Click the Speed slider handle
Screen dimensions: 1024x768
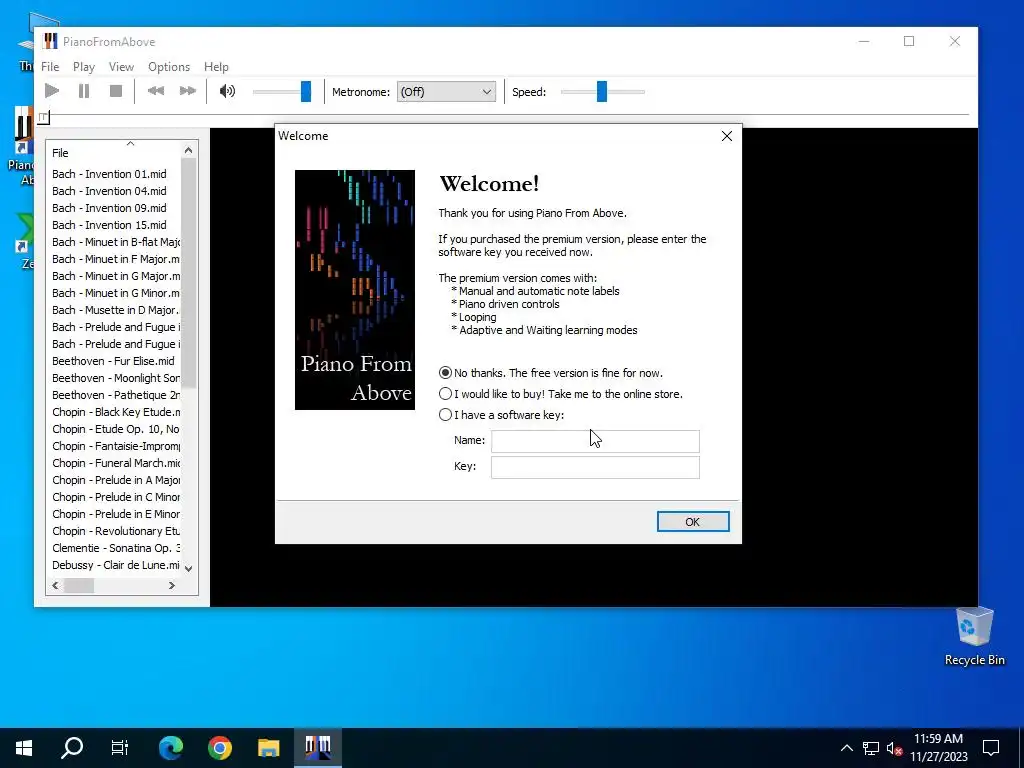point(602,91)
